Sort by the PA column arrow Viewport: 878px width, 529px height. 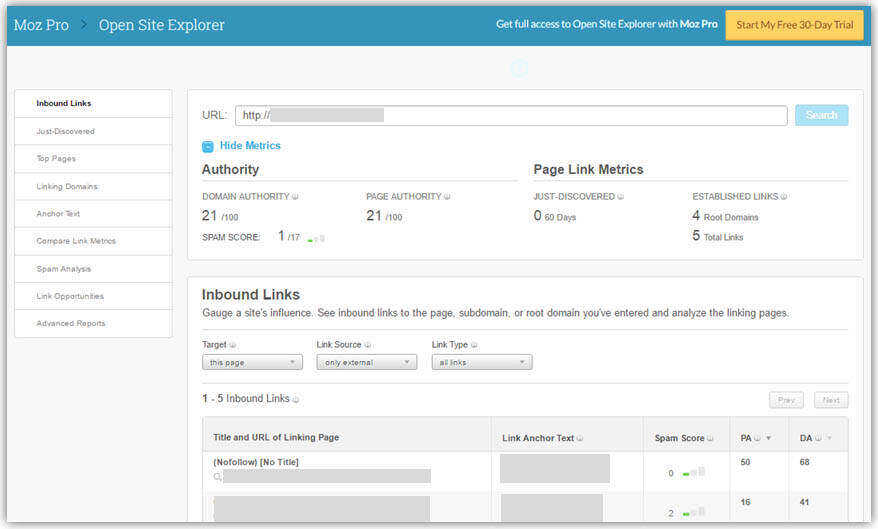pos(768,438)
